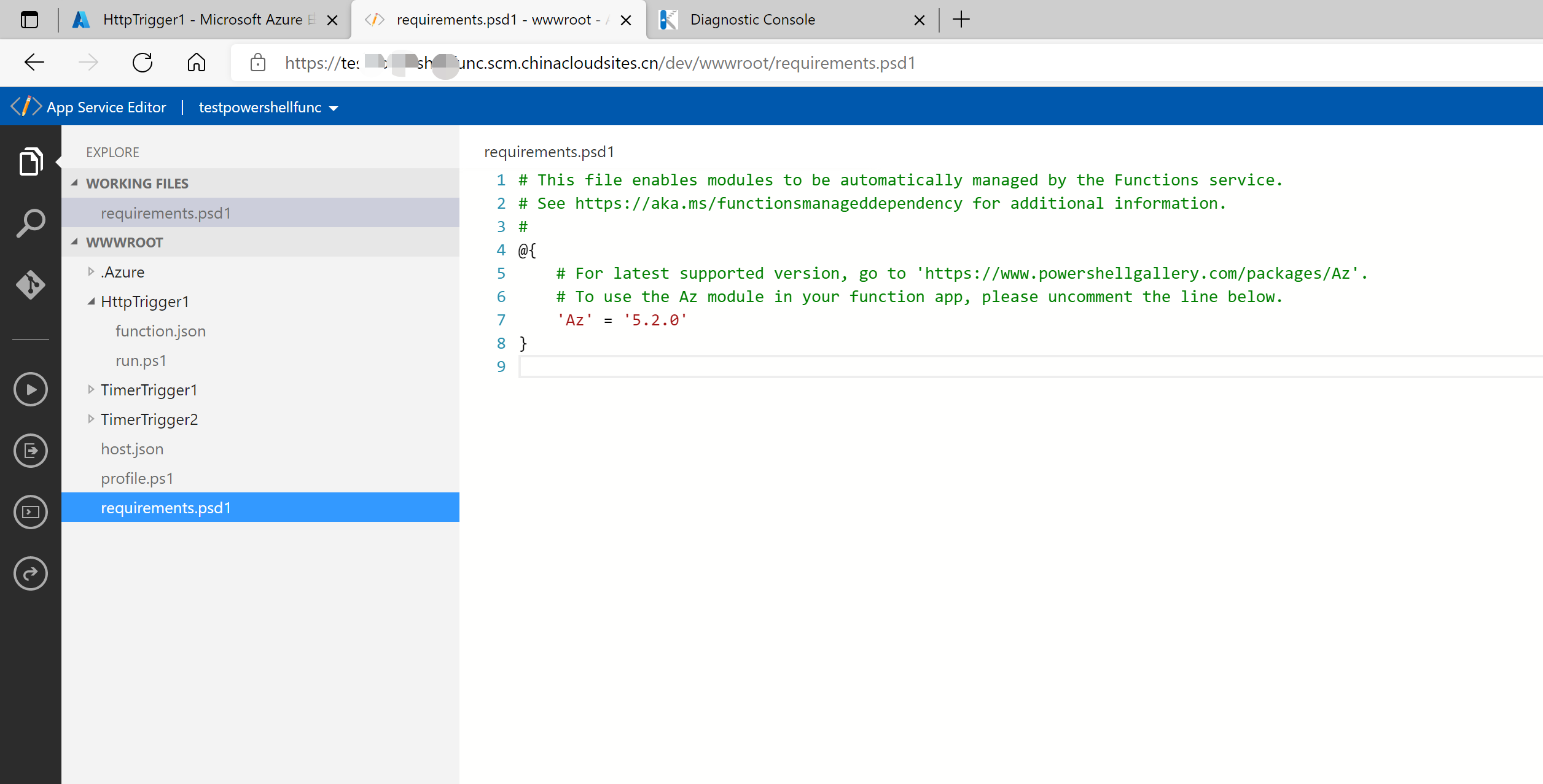This screenshot has height=784, width=1543.
Task: Click the curved arrow icon at sidebar bottom
Action: (x=31, y=573)
